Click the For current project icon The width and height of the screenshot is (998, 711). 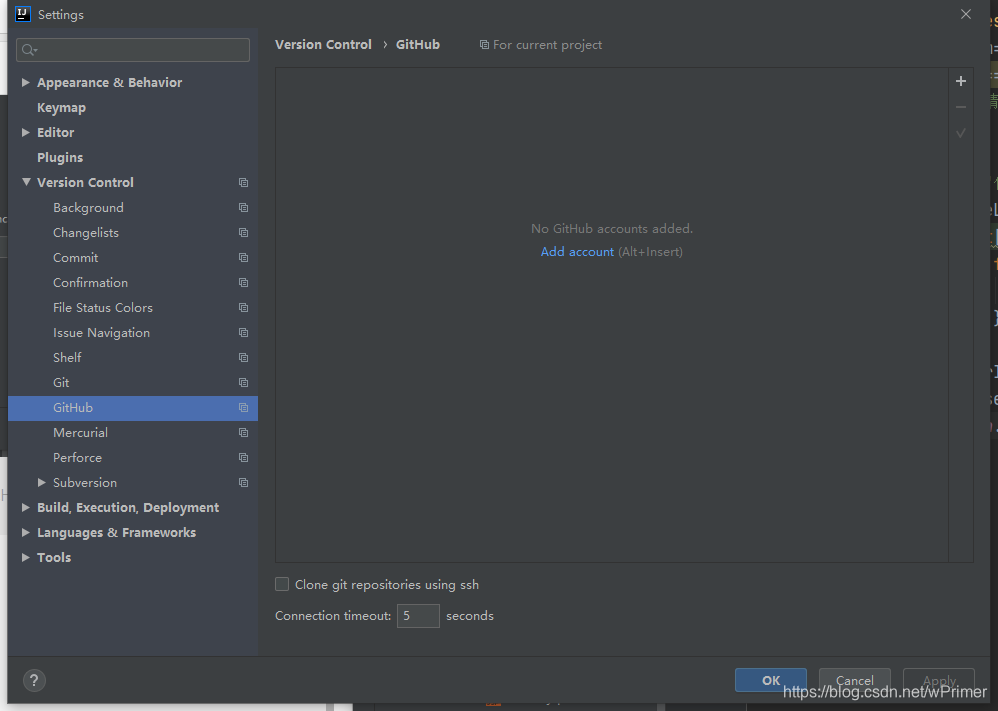[484, 45]
